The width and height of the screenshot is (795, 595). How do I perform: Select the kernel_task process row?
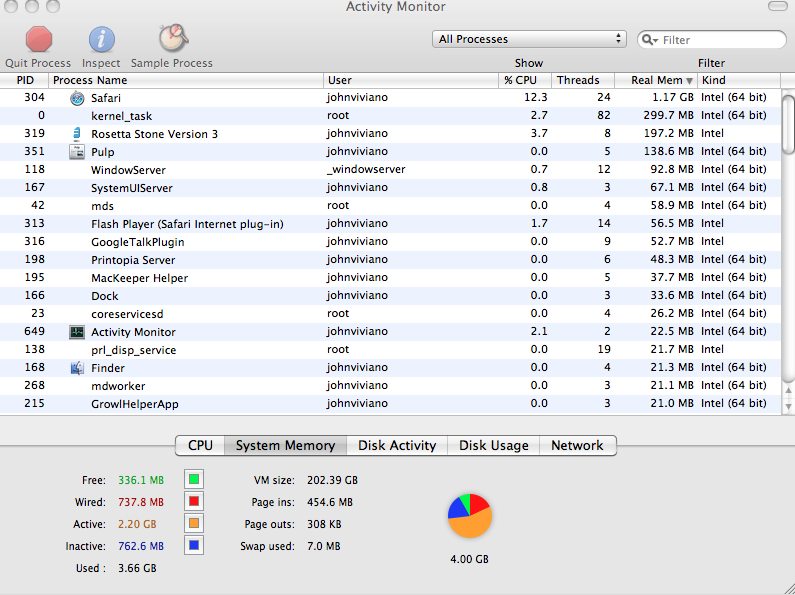[390, 116]
